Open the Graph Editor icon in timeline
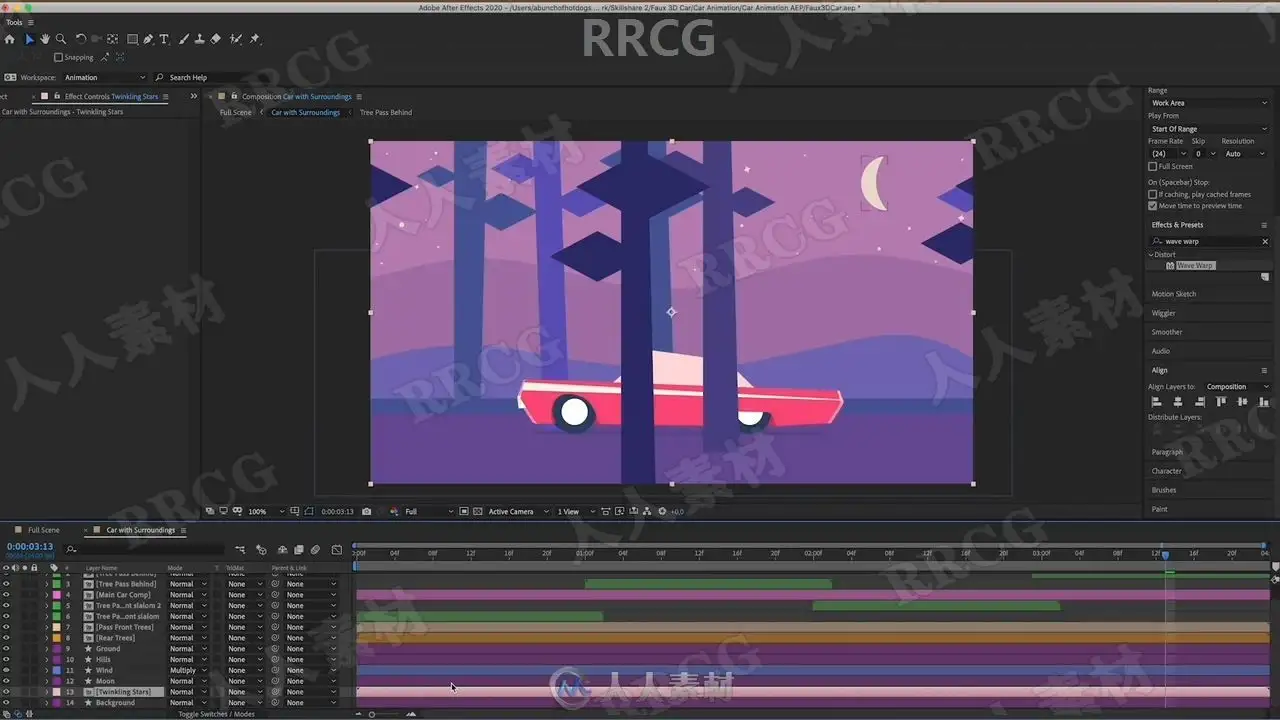The image size is (1280, 720). point(336,550)
